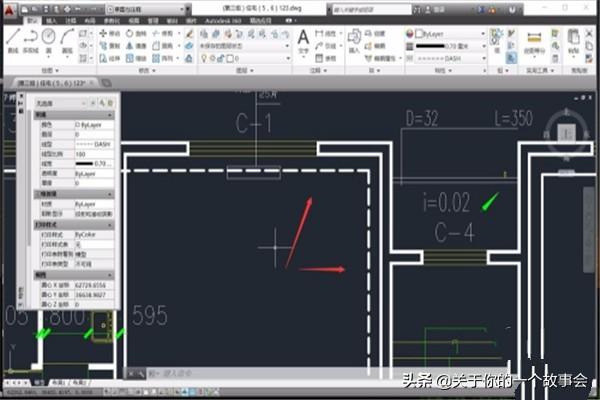Screen dimensions: 600x400
Task: Click the Fillet tool
Action: tap(163, 46)
